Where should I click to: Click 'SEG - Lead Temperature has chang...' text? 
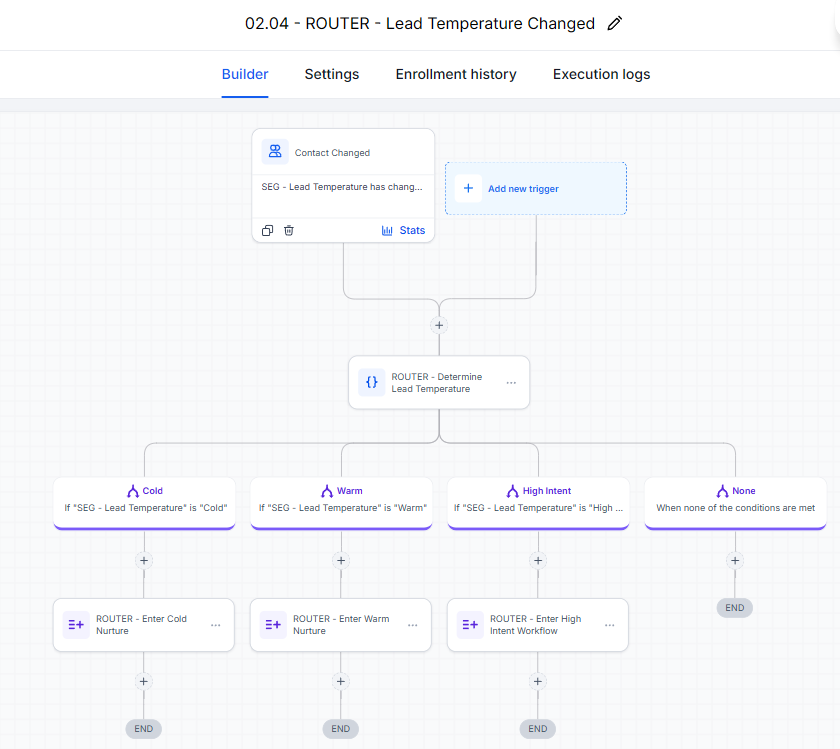342,187
